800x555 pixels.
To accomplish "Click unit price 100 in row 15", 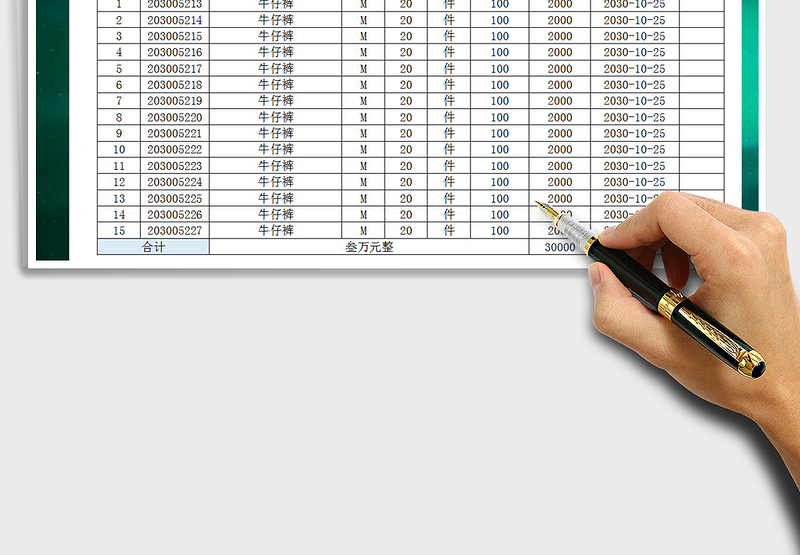I will [500, 231].
